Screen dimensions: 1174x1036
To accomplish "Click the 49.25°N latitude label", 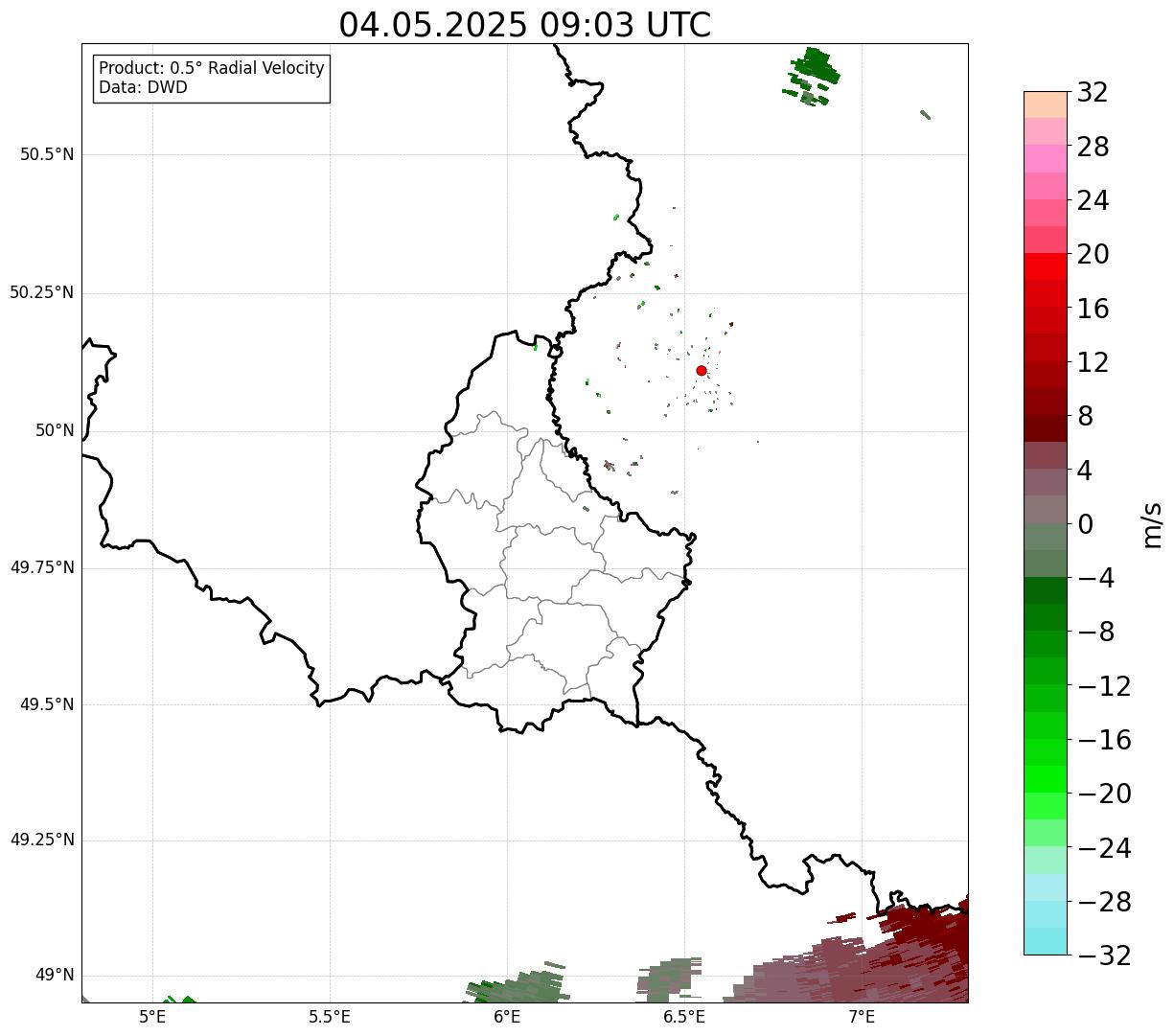I will click(x=42, y=840).
